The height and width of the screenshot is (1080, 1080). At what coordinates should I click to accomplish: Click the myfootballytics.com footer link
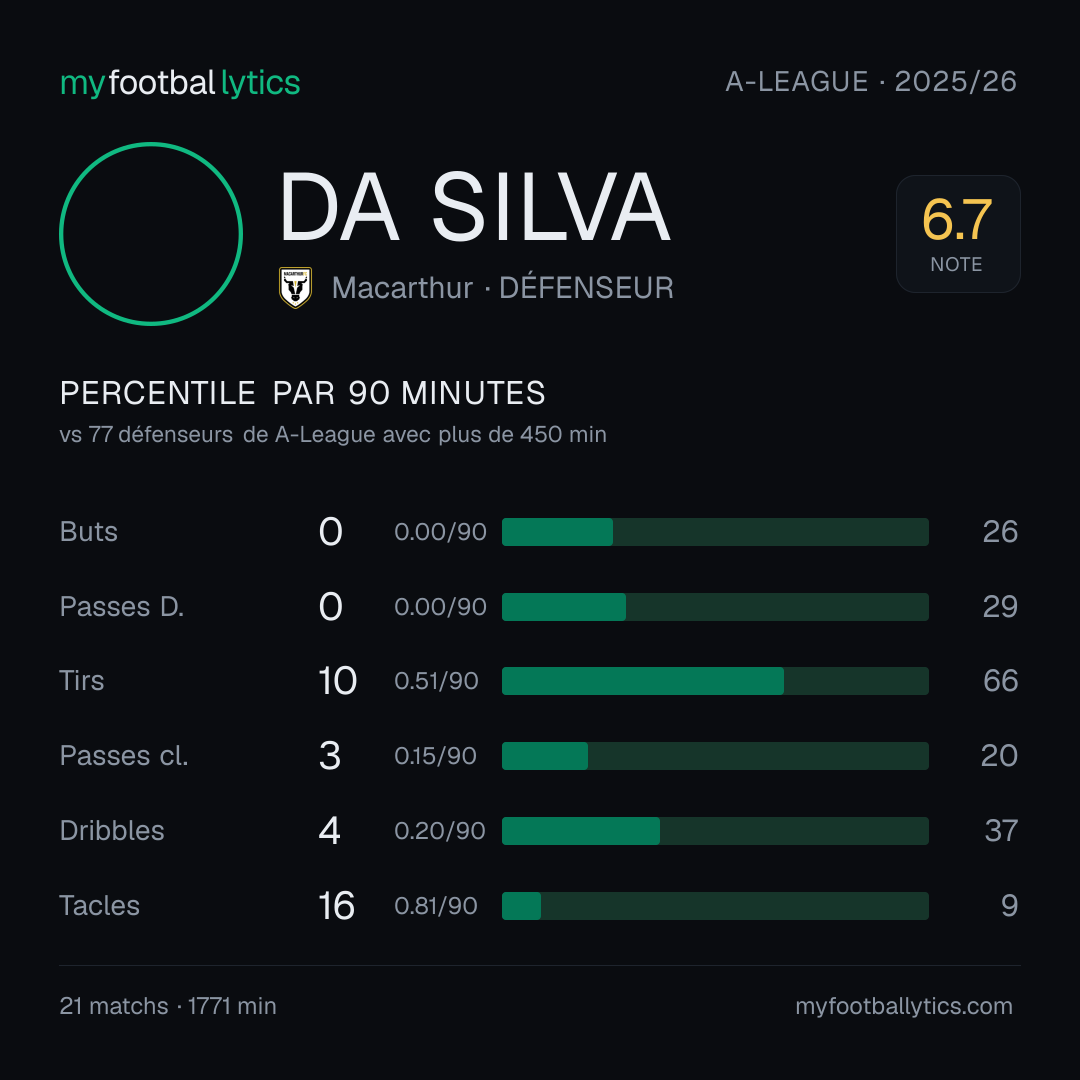click(904, 1006)
